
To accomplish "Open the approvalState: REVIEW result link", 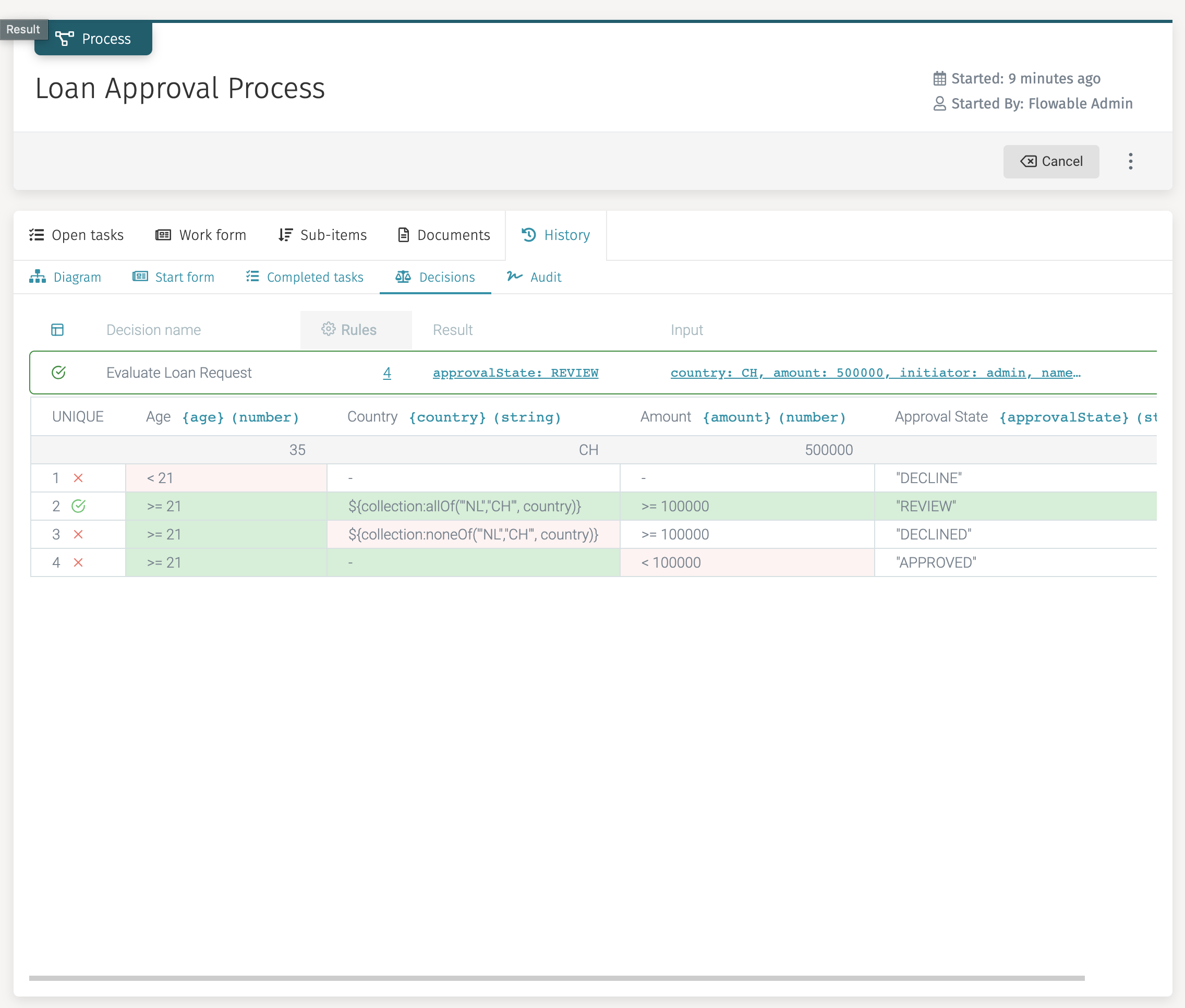I will pos(515,373).
